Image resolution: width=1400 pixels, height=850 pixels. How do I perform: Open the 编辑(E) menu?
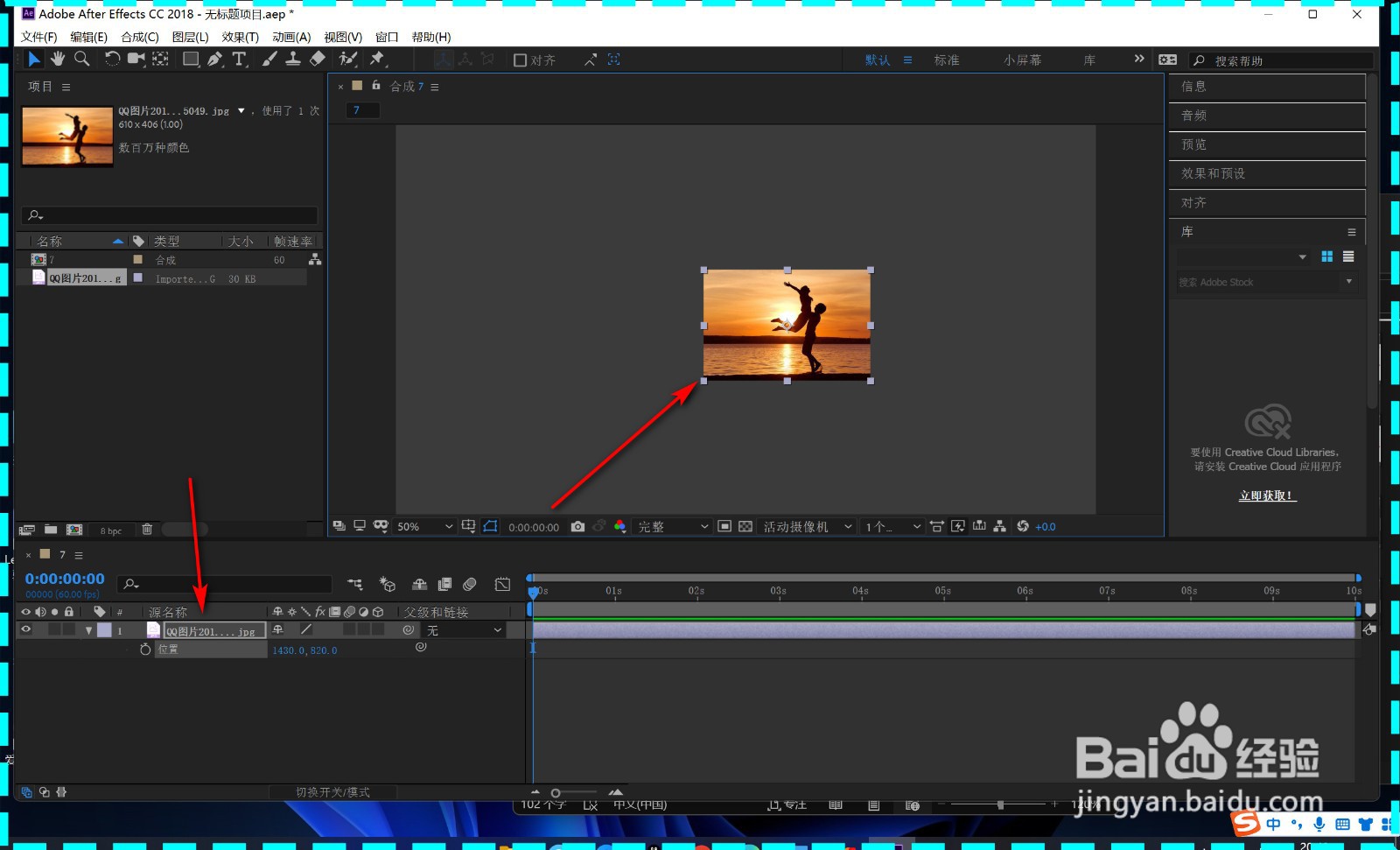click(x=88, y=37)
